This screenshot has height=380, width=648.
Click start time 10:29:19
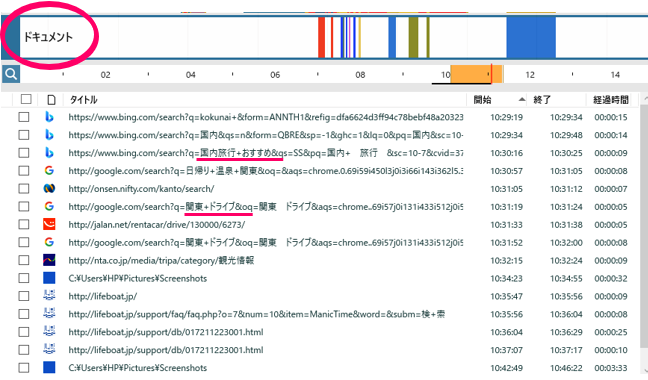506,117
